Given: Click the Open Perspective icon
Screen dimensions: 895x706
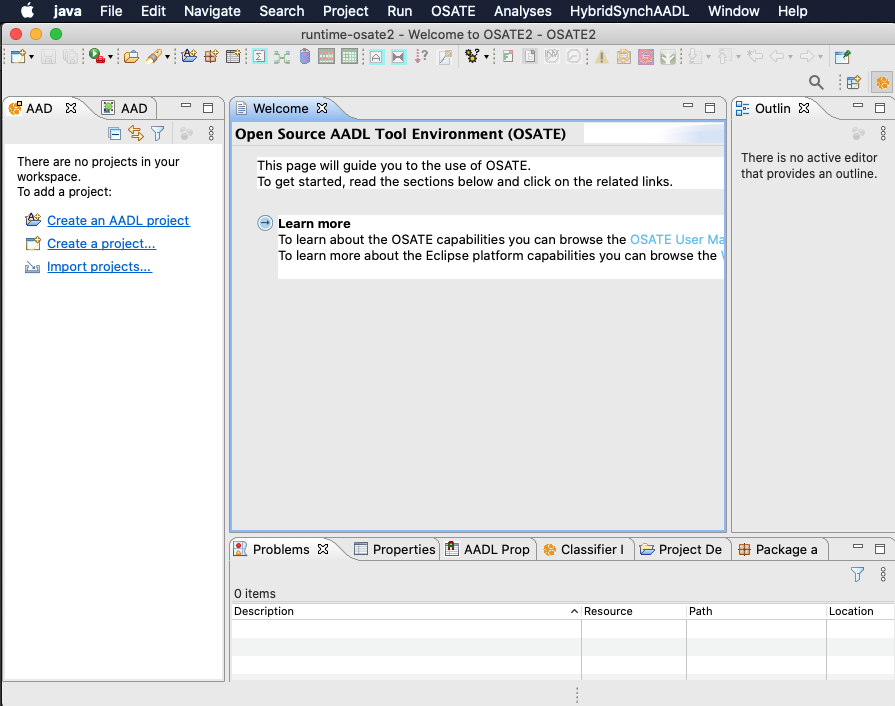Looking at the screenshot, I should click(854, 83).
